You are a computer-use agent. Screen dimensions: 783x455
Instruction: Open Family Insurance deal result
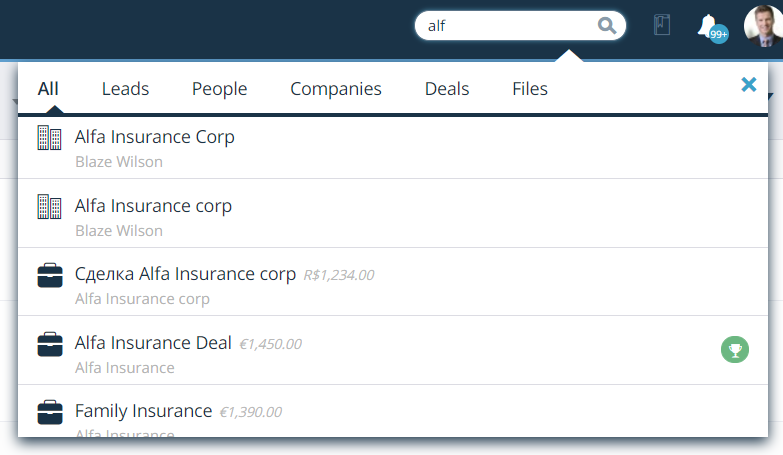[393, 411]
